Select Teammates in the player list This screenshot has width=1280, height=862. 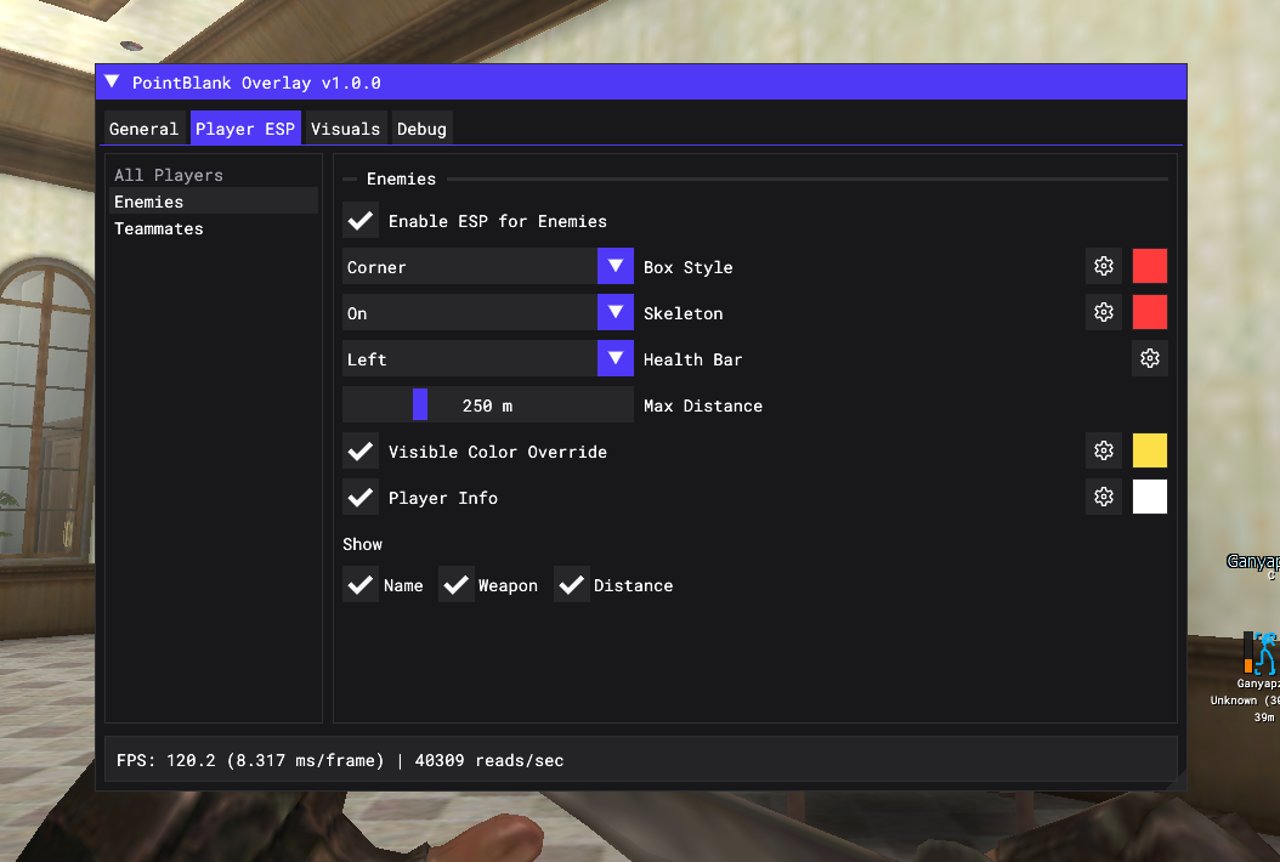click(x=213, y=228)
